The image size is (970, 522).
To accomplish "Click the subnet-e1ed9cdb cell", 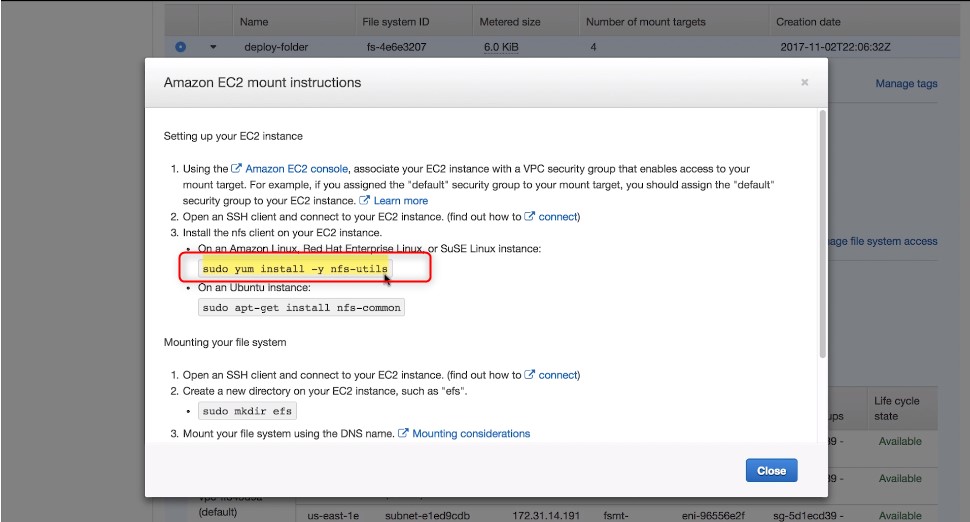I will click(x=427, y=515).
